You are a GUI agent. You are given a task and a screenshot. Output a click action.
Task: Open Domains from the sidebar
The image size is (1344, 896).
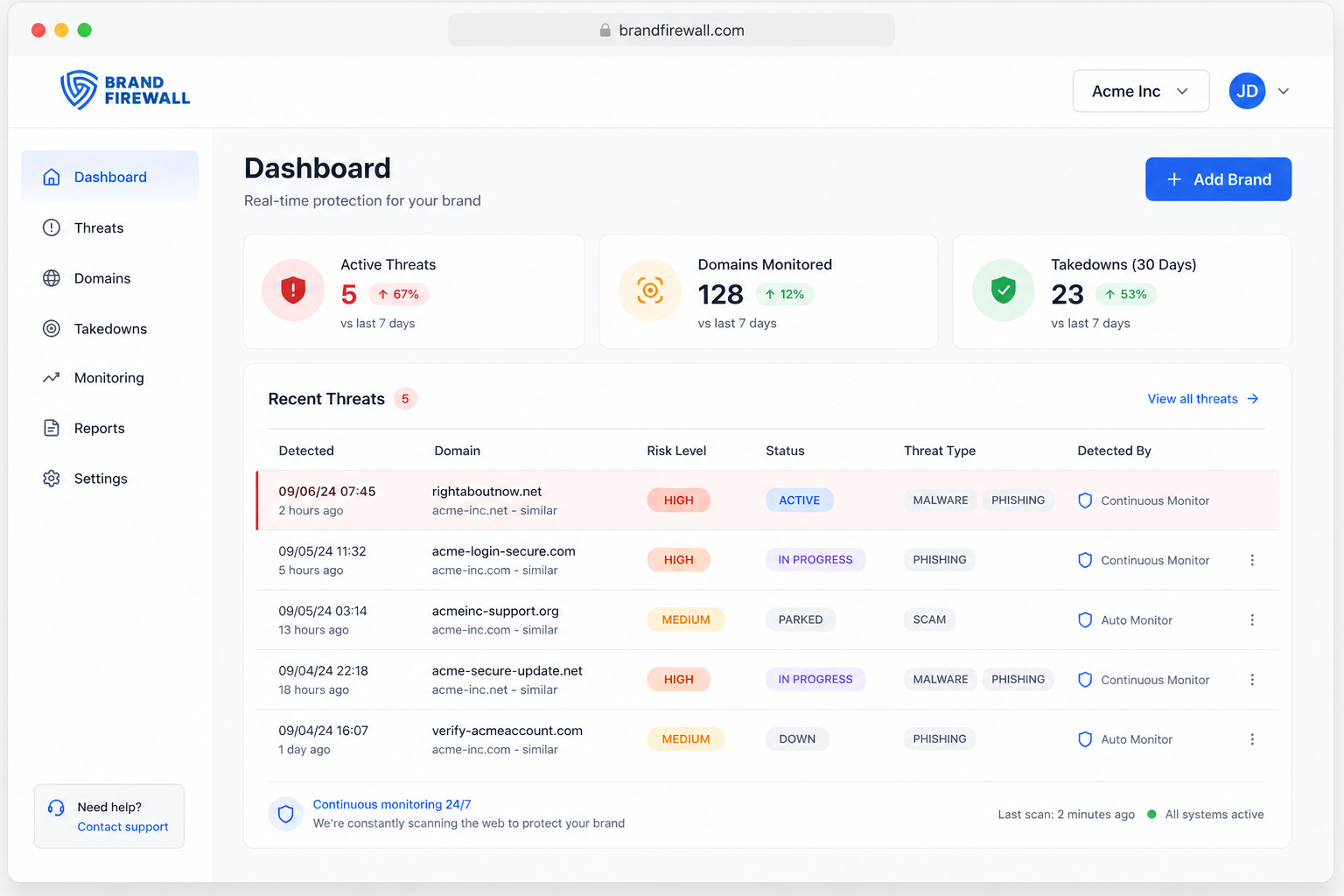click(x=109, y=278)
